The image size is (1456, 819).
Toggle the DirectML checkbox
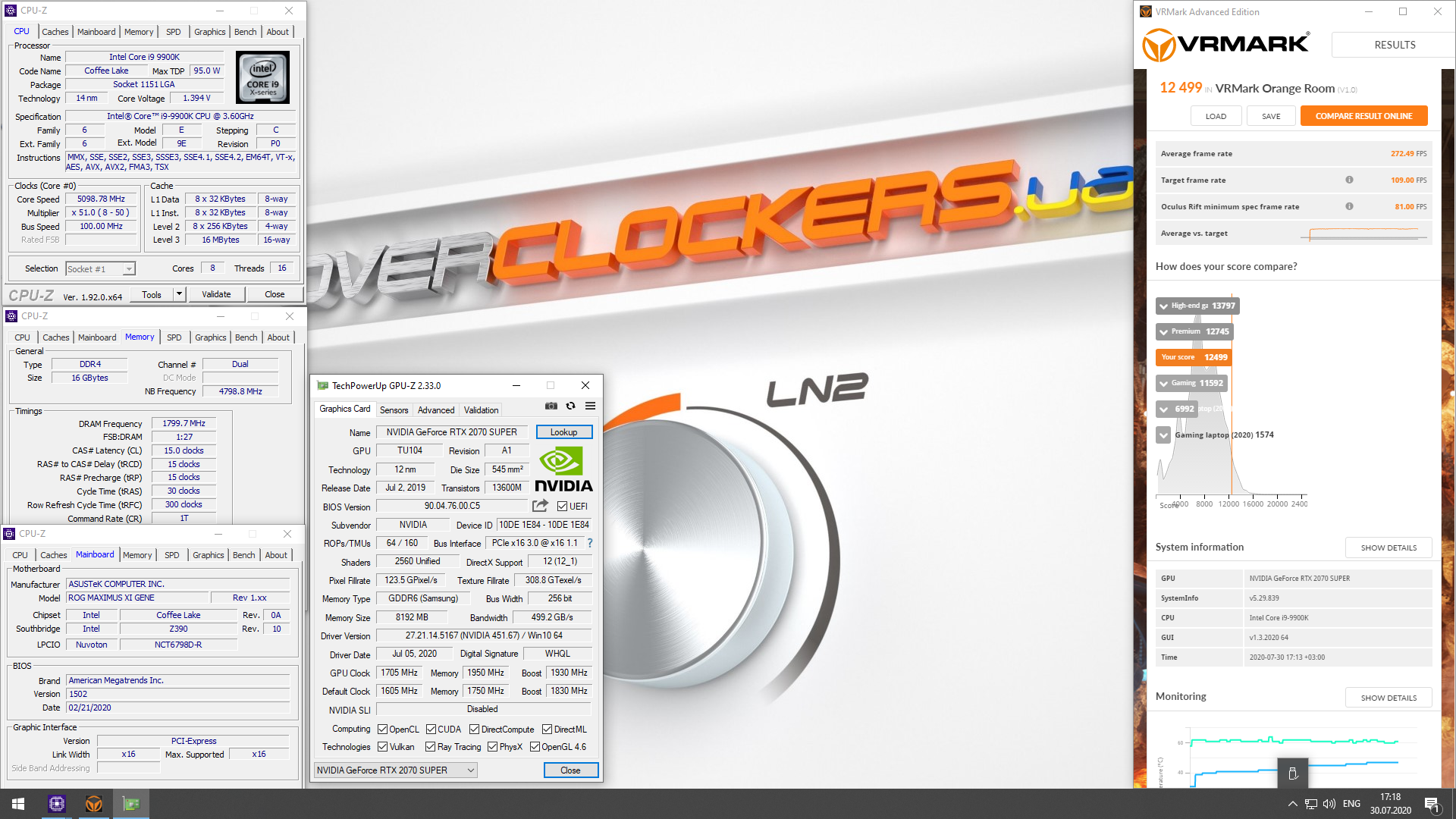[547, 730]
